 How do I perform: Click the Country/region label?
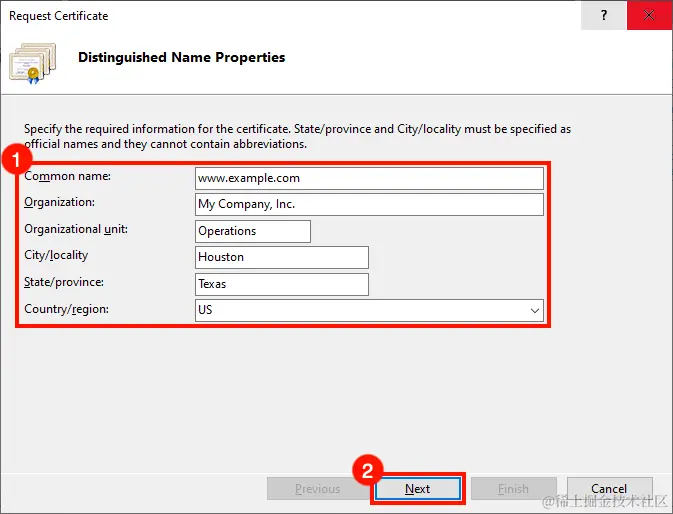tap(67, 309)
